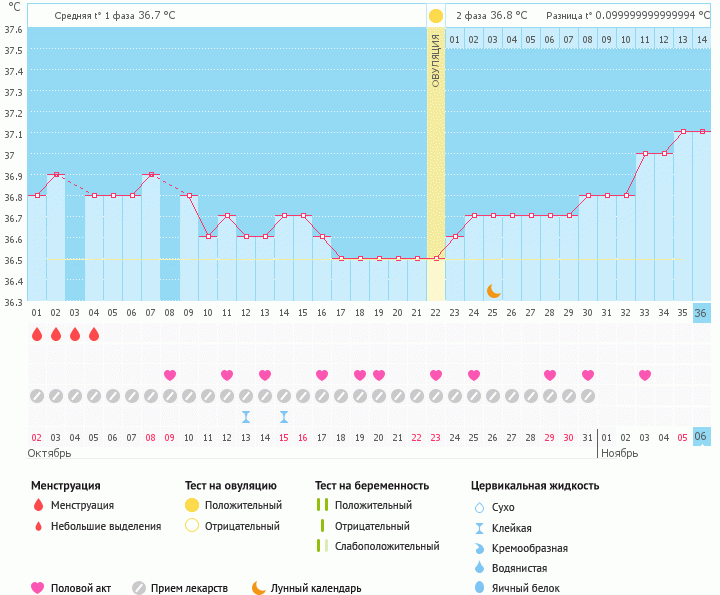The height and width of the screenshot is (595, 720).
Task: Click the menstruation drop icon on cycle day 04
Action: click(94, 334)
